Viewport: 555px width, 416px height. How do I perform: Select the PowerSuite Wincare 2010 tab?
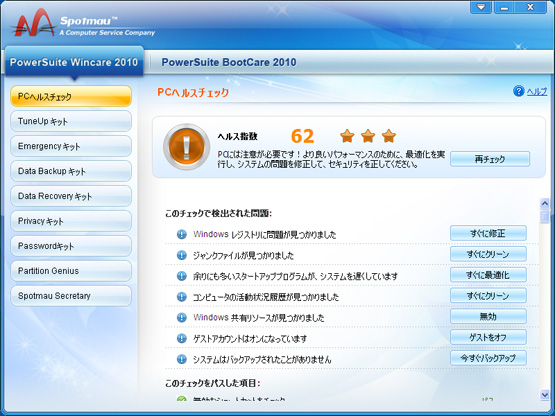click(74, 62)
